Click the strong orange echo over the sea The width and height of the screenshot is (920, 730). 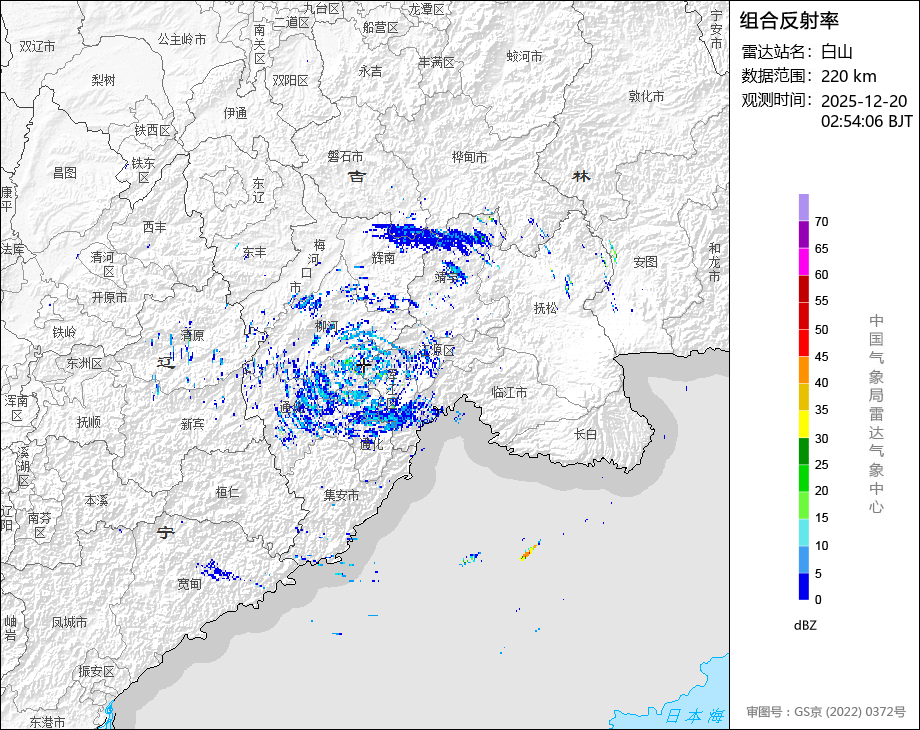(530, 550)
